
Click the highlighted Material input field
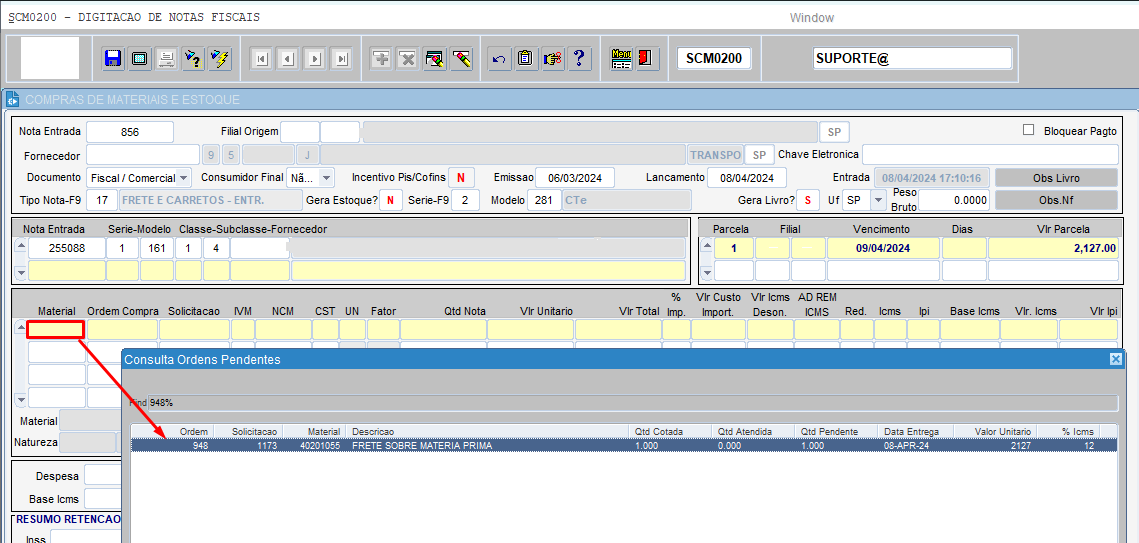55,330
